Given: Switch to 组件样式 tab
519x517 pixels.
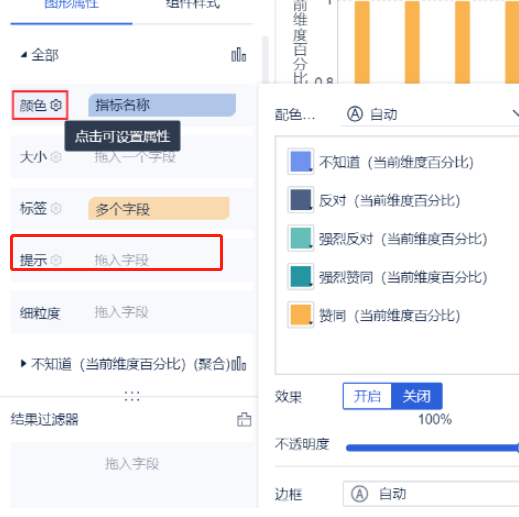Looking at the screenshot, I should tap(193, 4).
